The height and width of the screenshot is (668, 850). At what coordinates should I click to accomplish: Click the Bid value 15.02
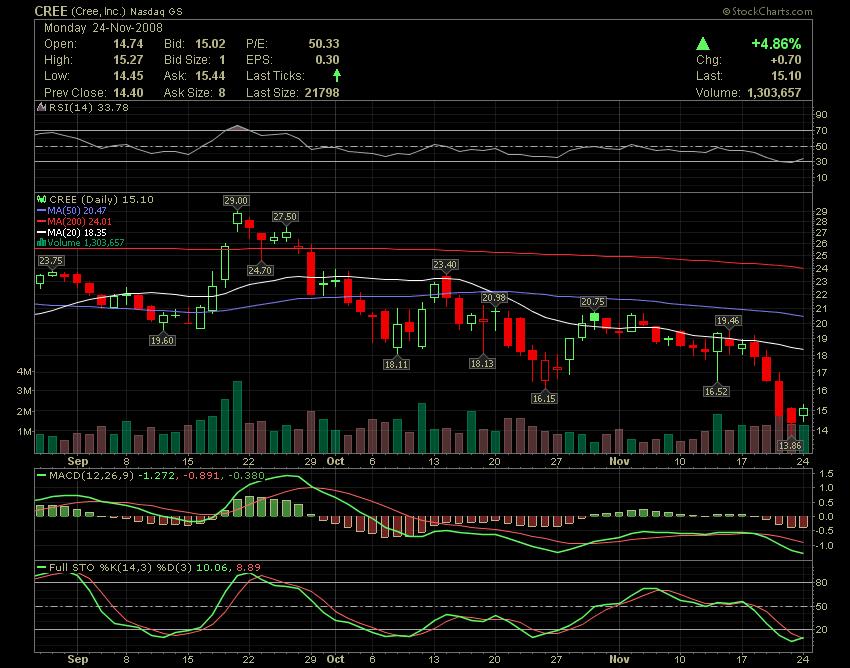tap(210, 44)
